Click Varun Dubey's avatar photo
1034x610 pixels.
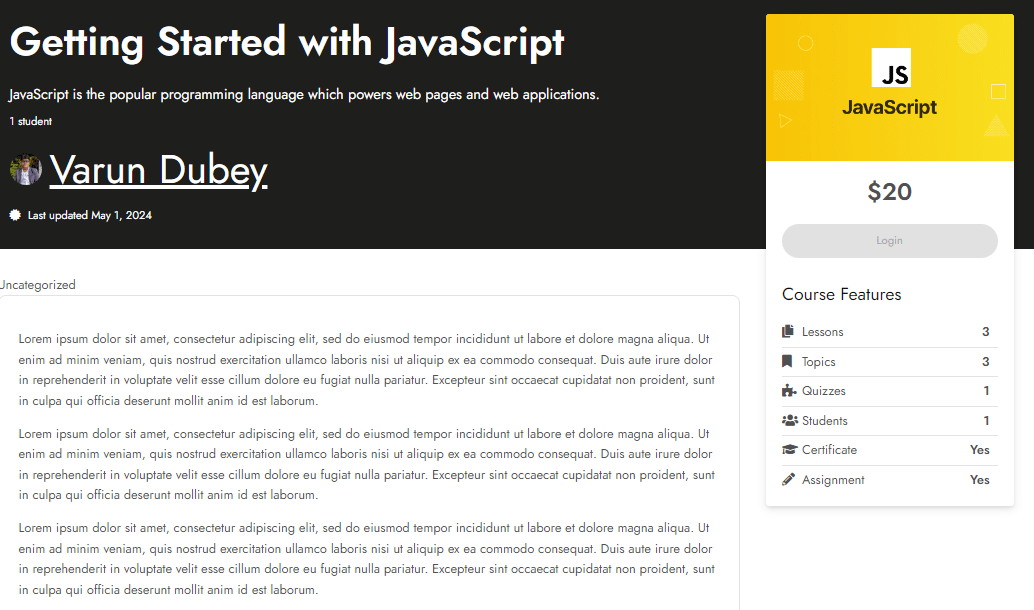26,170
